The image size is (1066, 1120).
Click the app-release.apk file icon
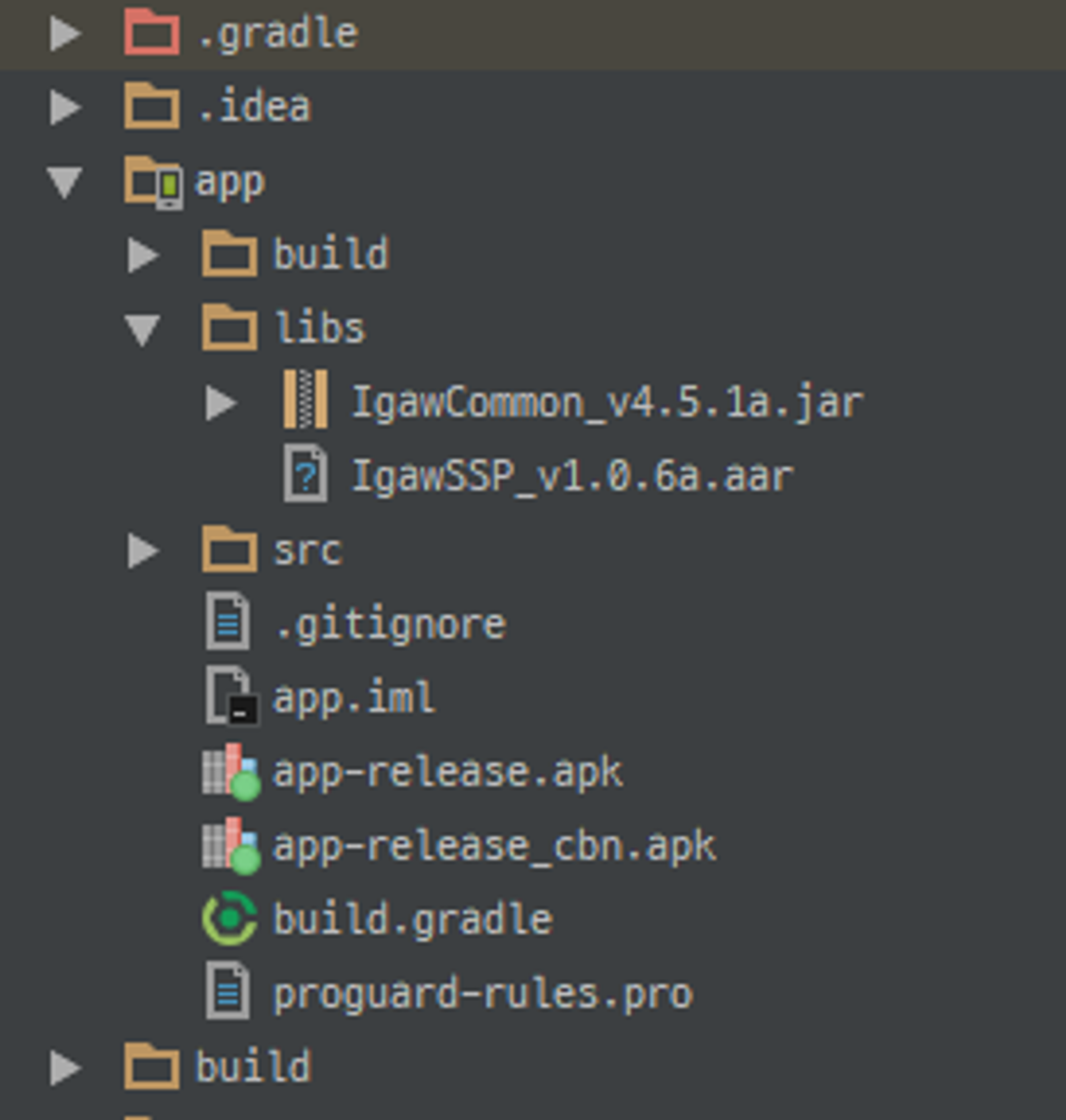click(230, 772)
